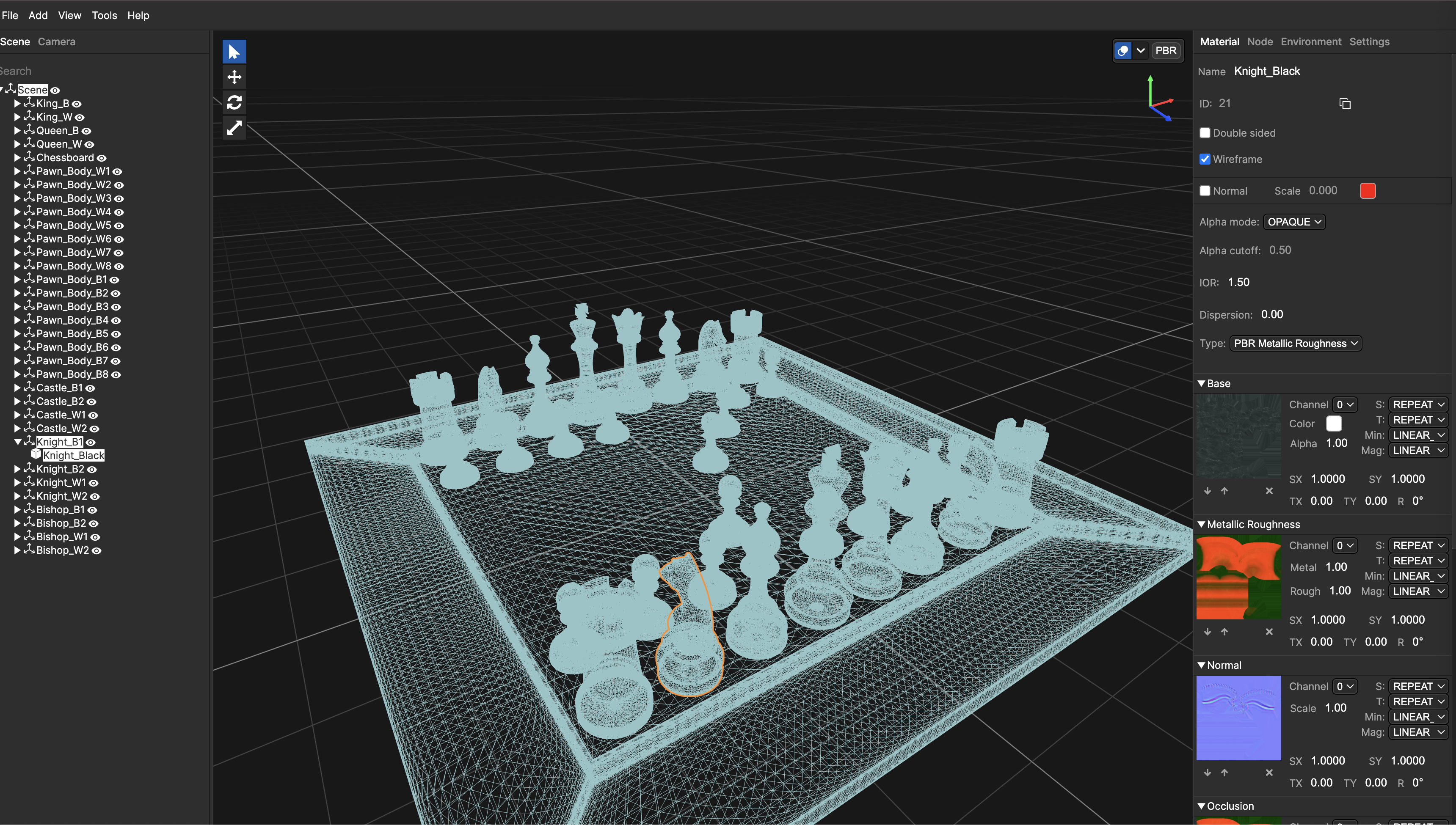Collapse the Metallic Roughness section
Screen dimensions: 1456x825
(1201, 524)
